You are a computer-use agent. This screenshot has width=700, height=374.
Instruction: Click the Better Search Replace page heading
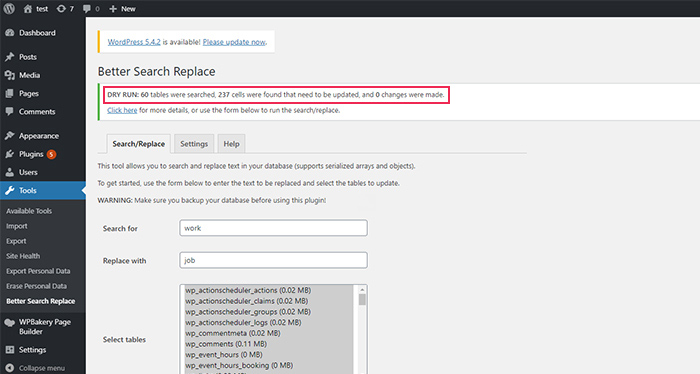tap(156, 71)
